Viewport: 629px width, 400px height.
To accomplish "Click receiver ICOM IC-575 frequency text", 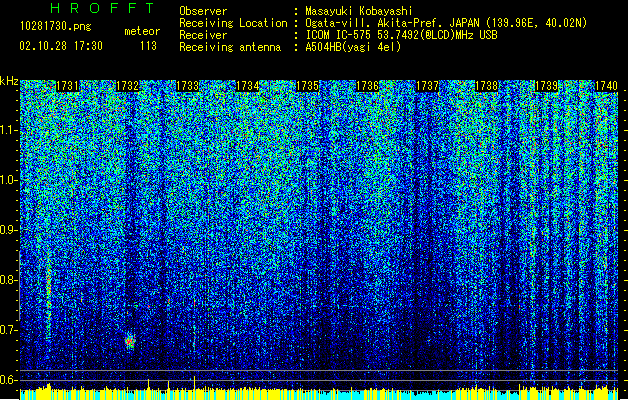I will pos(401,35).
